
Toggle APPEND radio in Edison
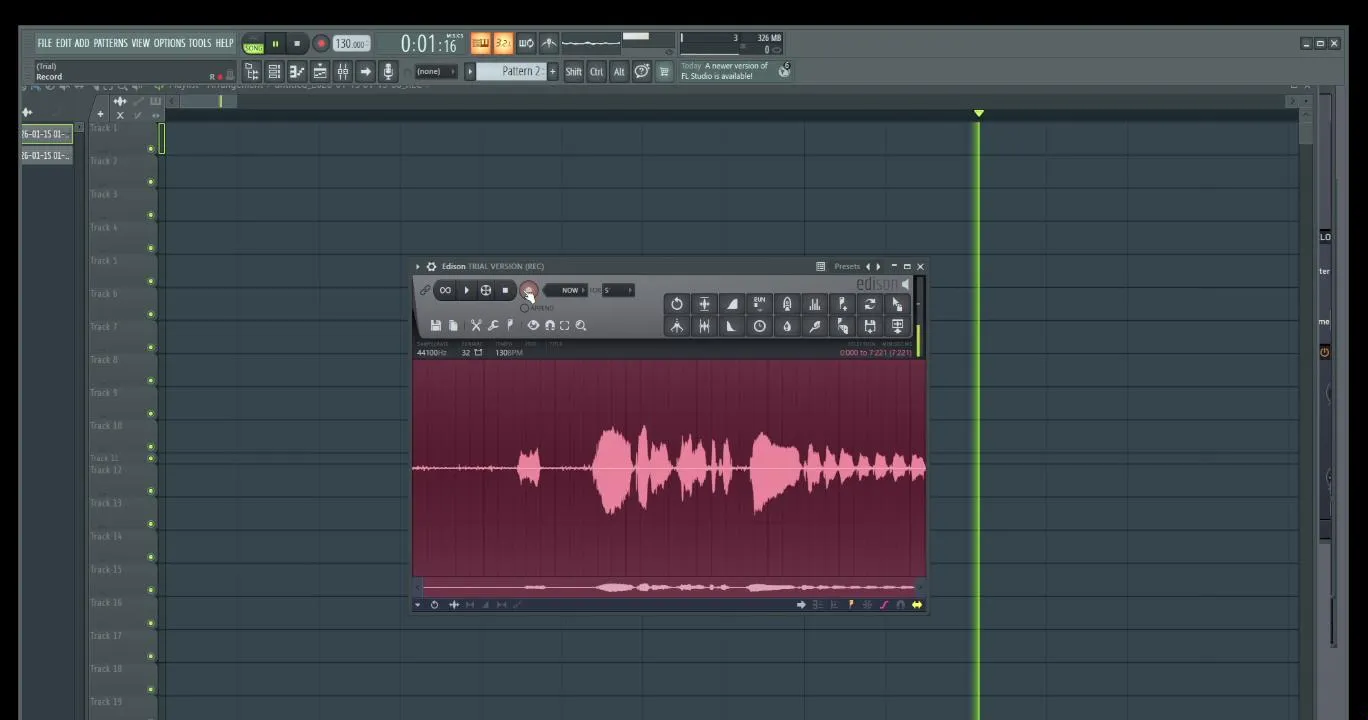(524, 308)
